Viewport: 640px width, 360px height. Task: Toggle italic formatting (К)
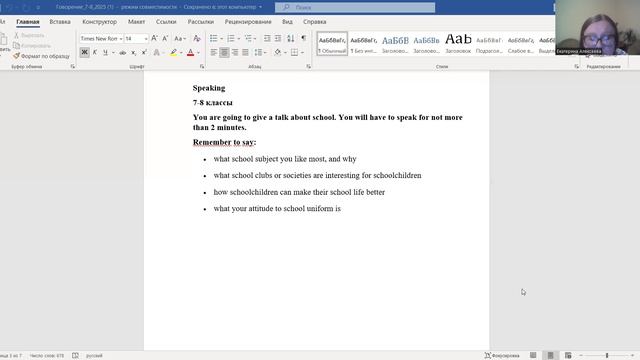95,52
